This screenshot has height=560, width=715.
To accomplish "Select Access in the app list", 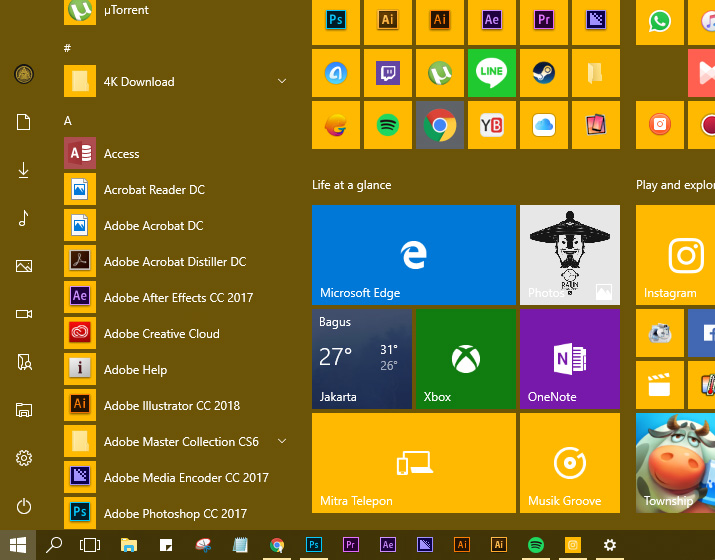I will click(121, 153).
